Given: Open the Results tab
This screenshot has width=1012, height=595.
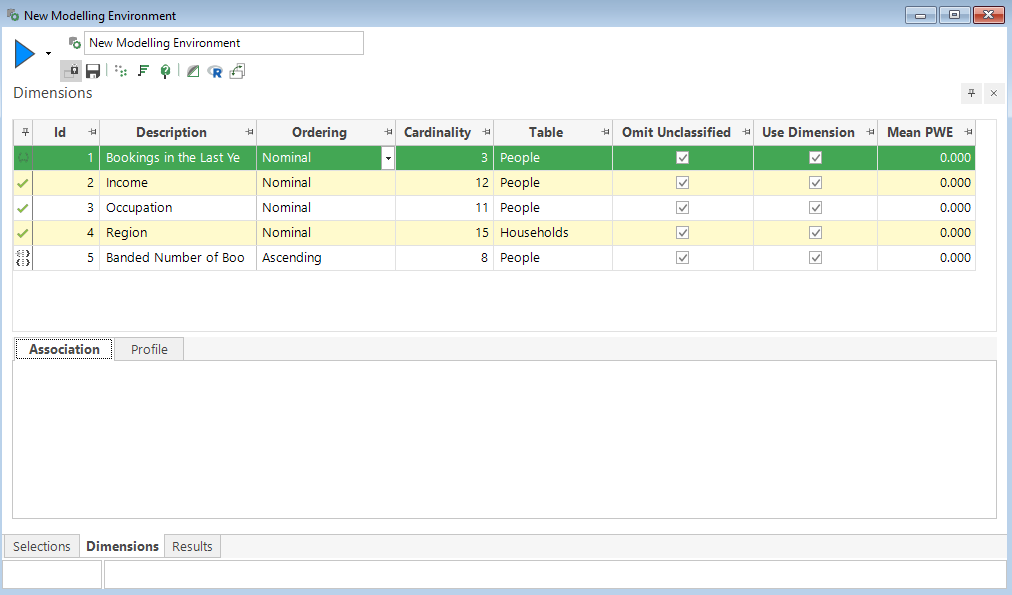Looking at the screenshot, I should point(192,546).
